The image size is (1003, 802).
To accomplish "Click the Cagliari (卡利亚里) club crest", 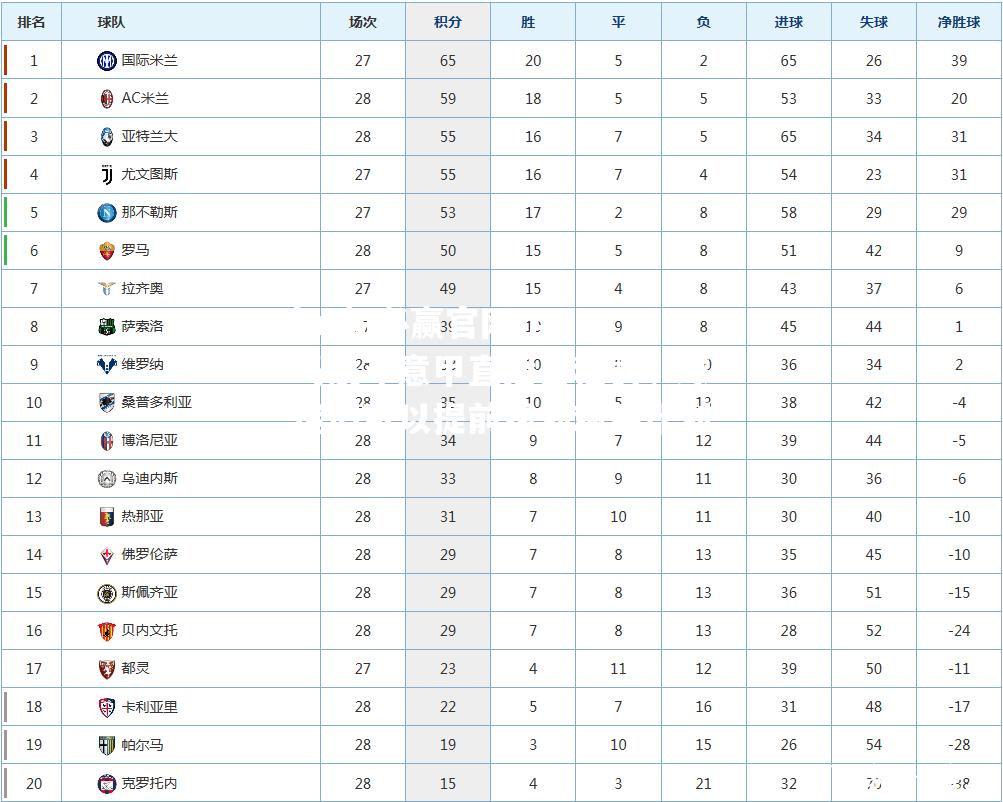I will (x=107, y=707).
